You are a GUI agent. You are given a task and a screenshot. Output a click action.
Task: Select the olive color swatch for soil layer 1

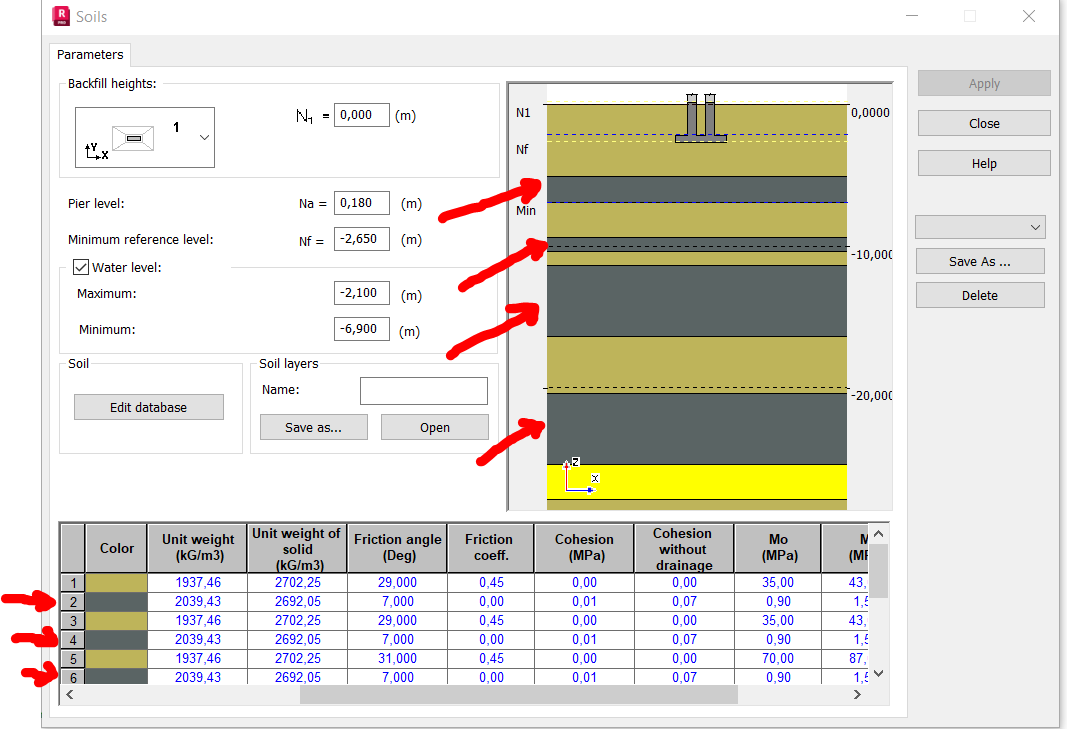click(115, 582)
